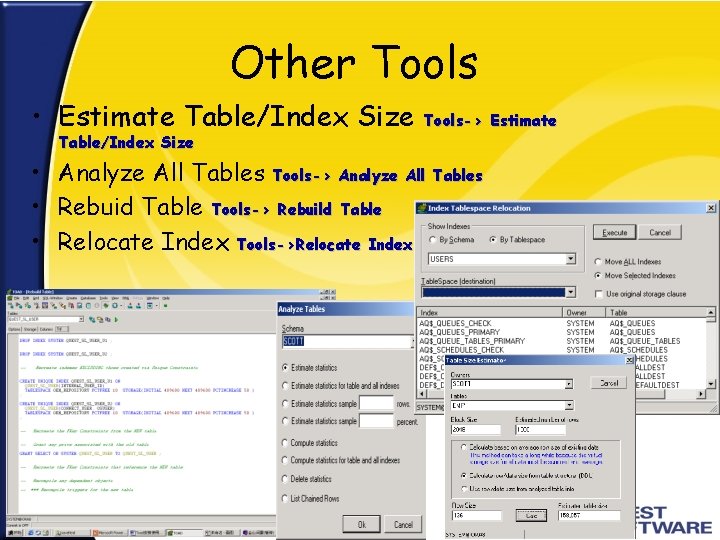Close the Table Size Estimator dialog
720x540 pixels.
pos(630,360)
